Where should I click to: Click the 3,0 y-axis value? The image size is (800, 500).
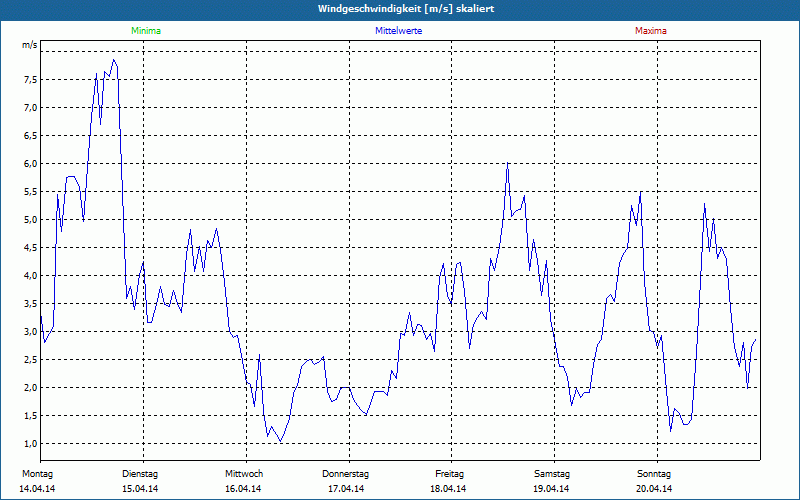pyautogui.click(x=30, y=332)
